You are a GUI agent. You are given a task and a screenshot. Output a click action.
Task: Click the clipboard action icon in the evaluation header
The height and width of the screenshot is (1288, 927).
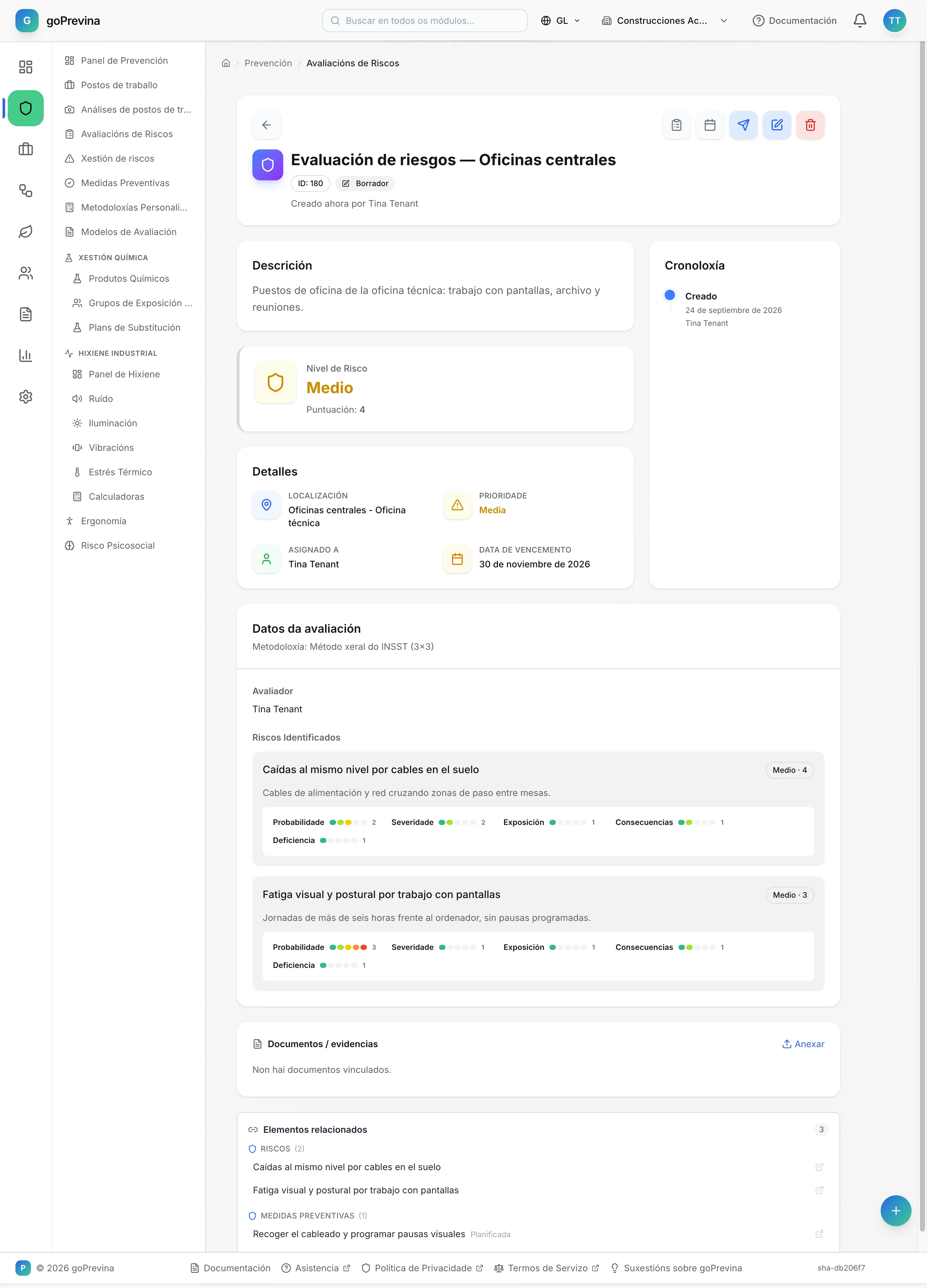point(676,125)
